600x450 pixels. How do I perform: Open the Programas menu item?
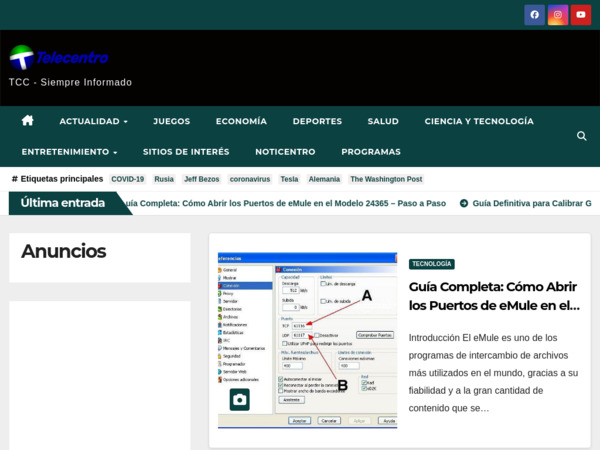[x=371, y=152]
